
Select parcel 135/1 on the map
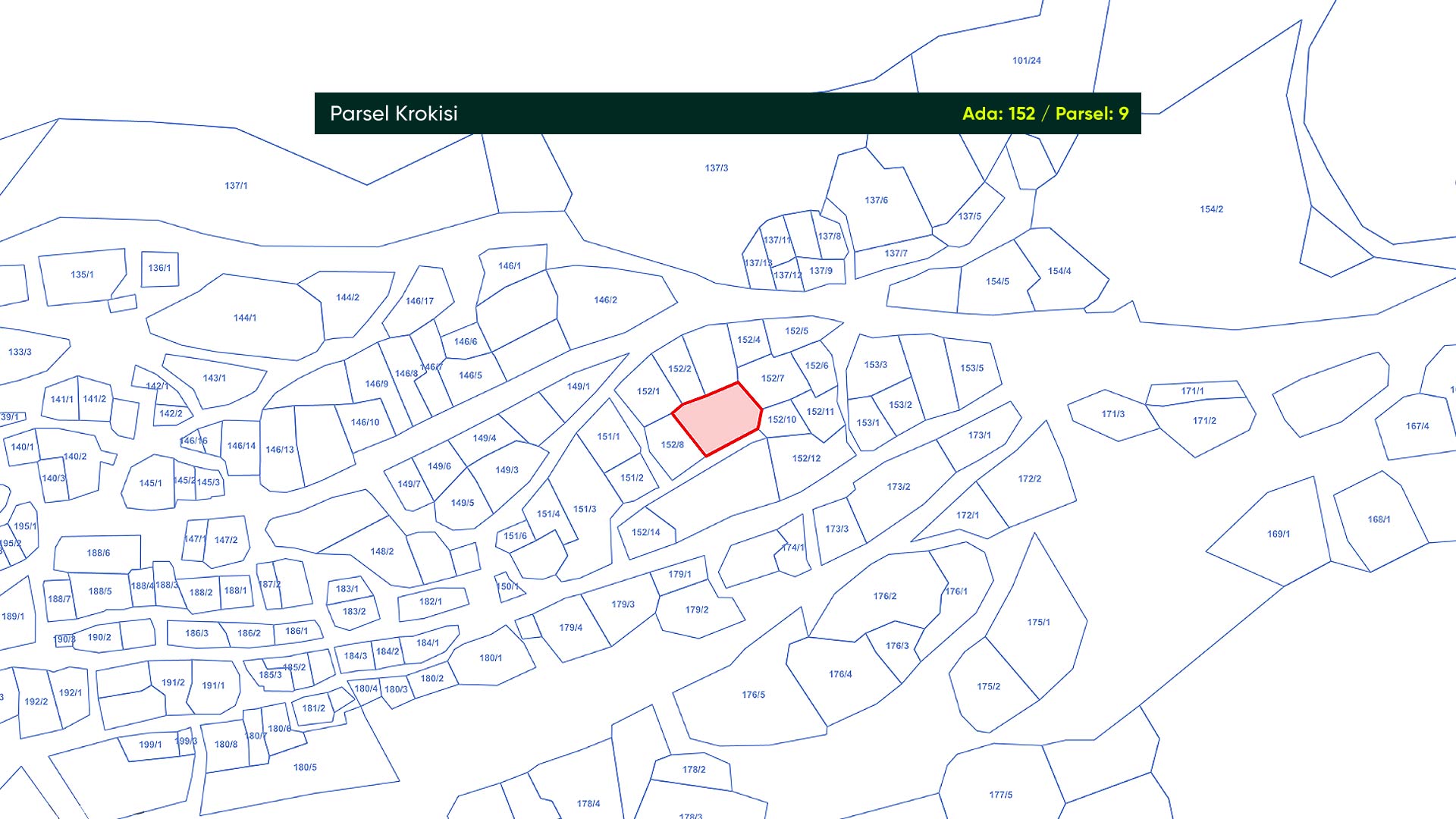coord(82,275)
